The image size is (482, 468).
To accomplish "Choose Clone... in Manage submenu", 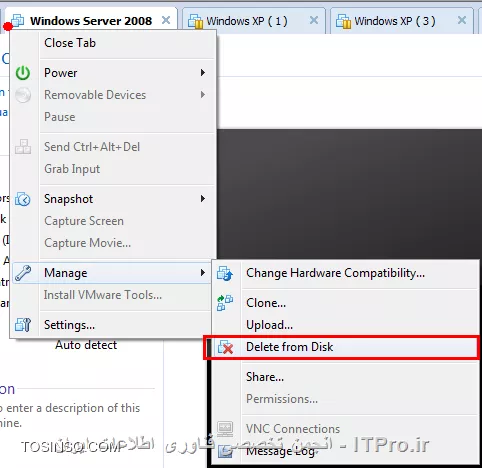I will pyautogui.click(x=345, y=303).
